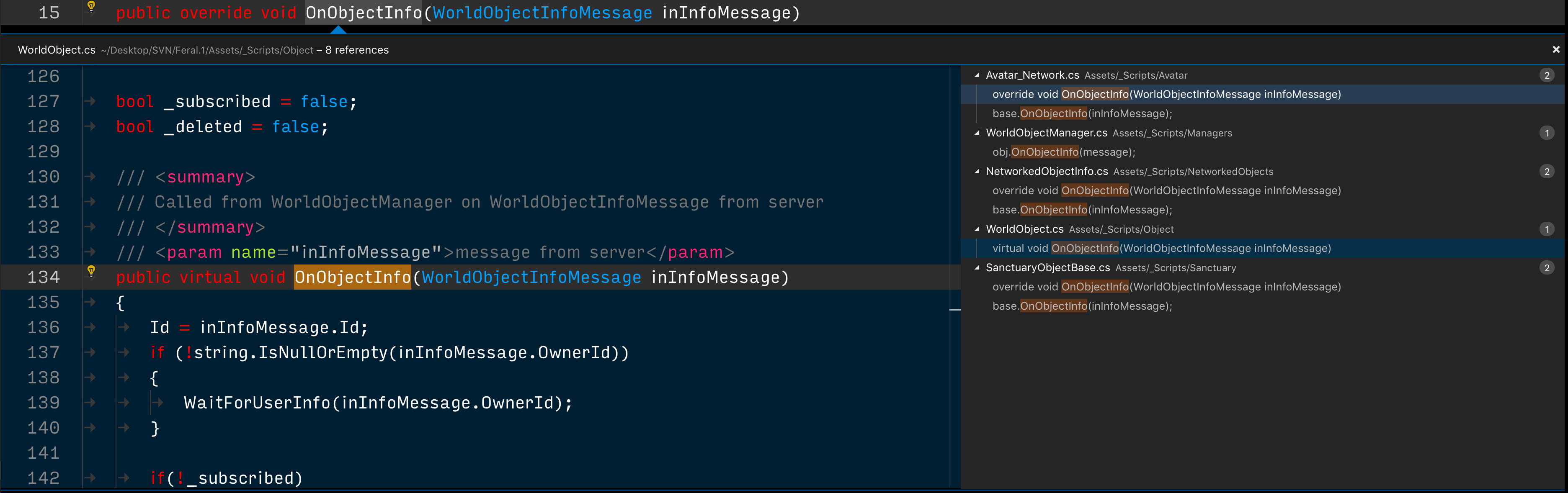Image resolution: width=1568 pixels, height=493 pixels.
Task: Collapse the SanctuaryObjectBase.cs reference group
Action: [977, 267]
